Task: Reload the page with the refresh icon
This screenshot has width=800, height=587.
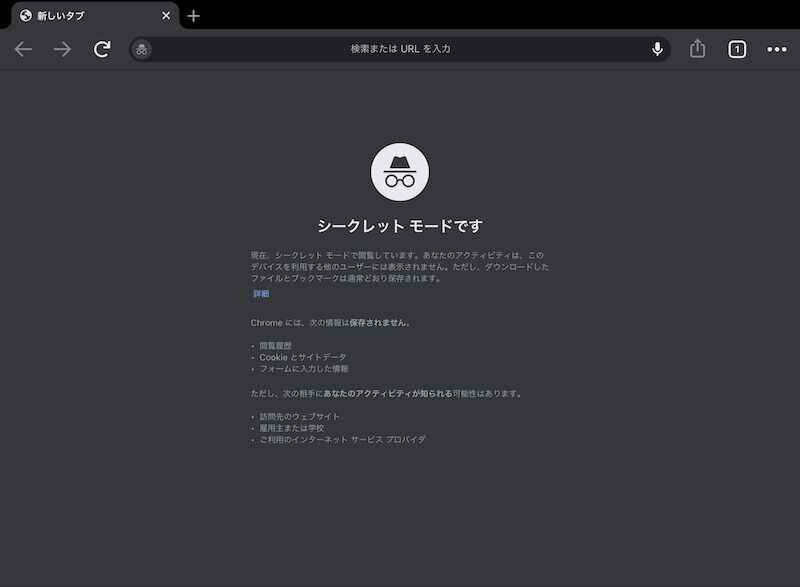Action: [102, 49]
